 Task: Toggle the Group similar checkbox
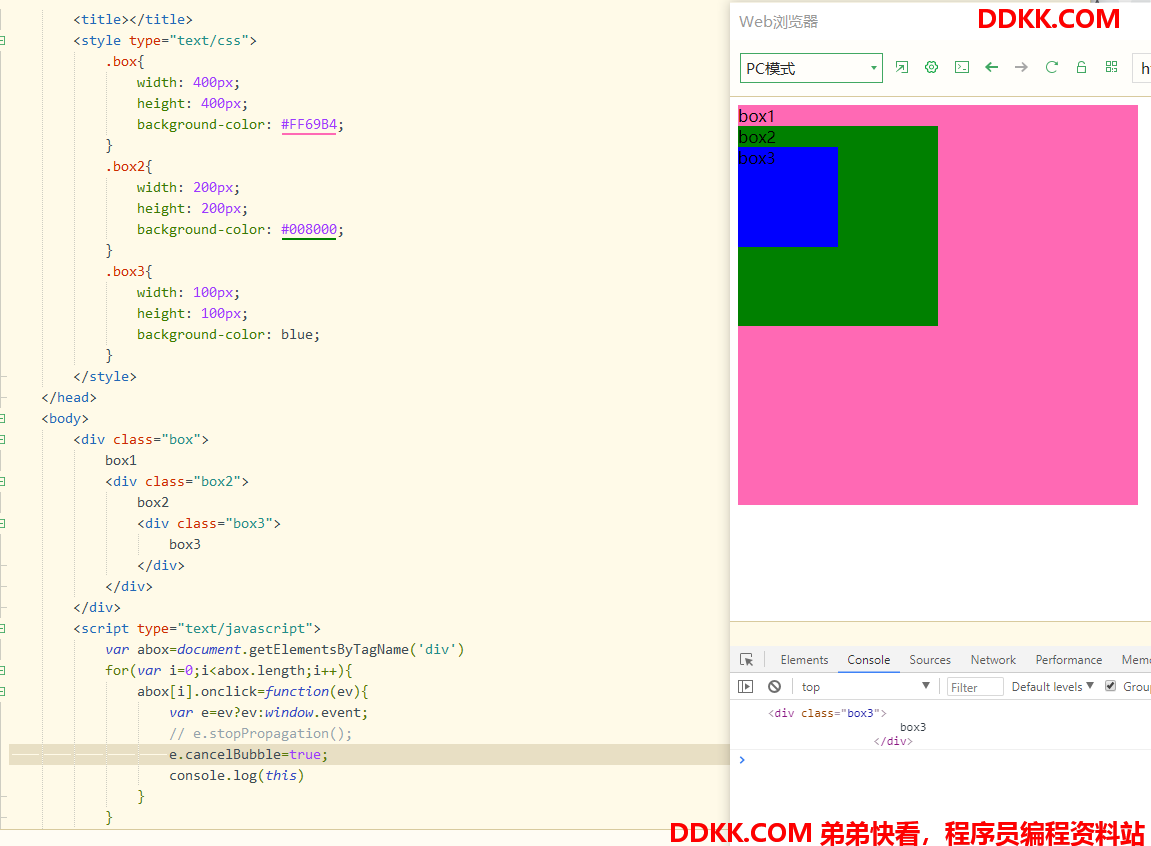click(x=1111, y=686)
